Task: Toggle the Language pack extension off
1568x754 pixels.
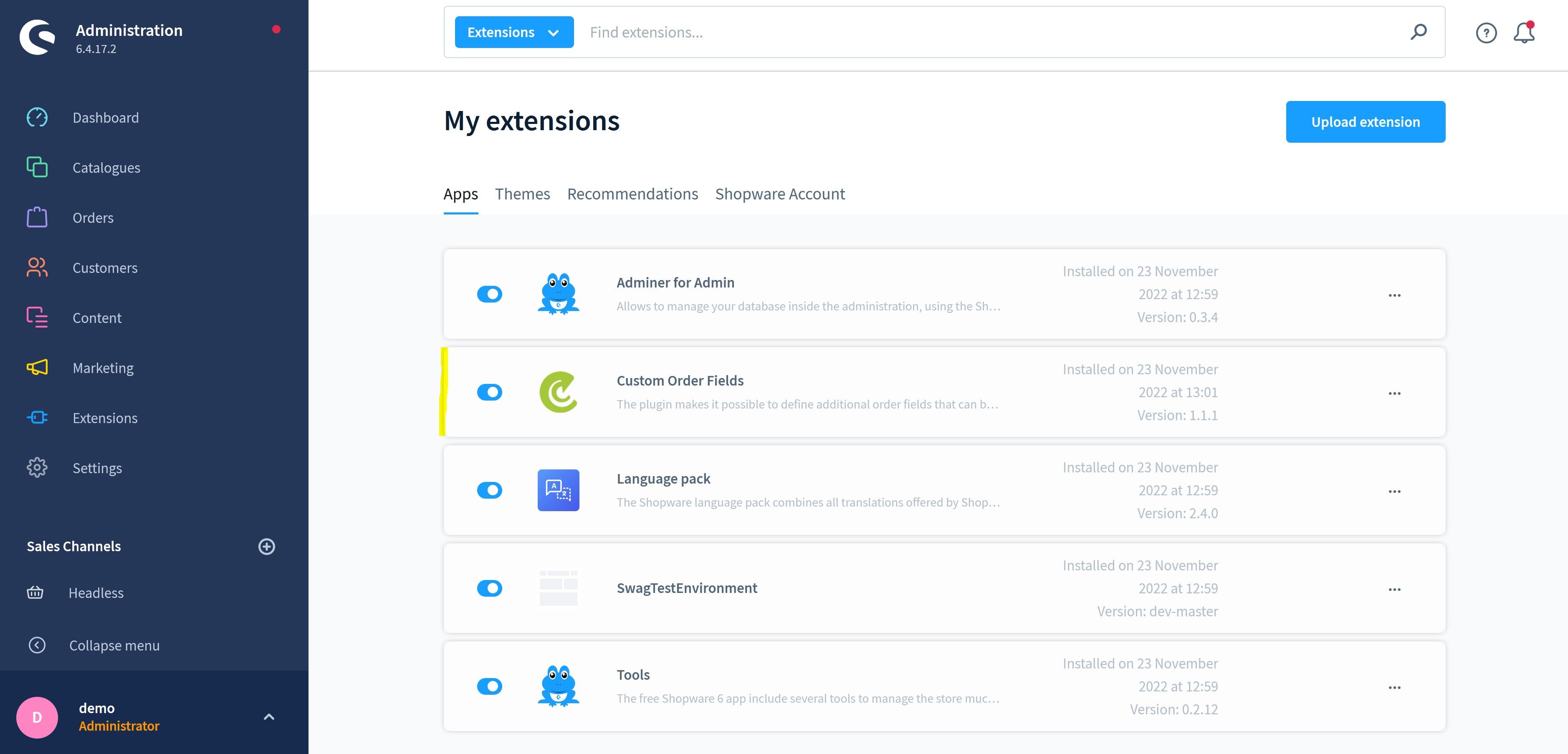Action: (489, 490)
